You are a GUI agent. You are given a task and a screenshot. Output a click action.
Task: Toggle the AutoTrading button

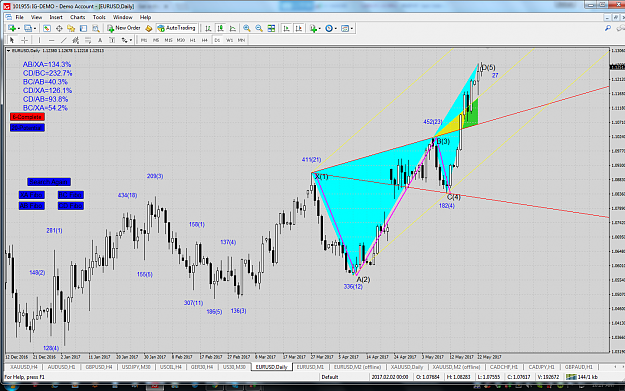[176, 28]
